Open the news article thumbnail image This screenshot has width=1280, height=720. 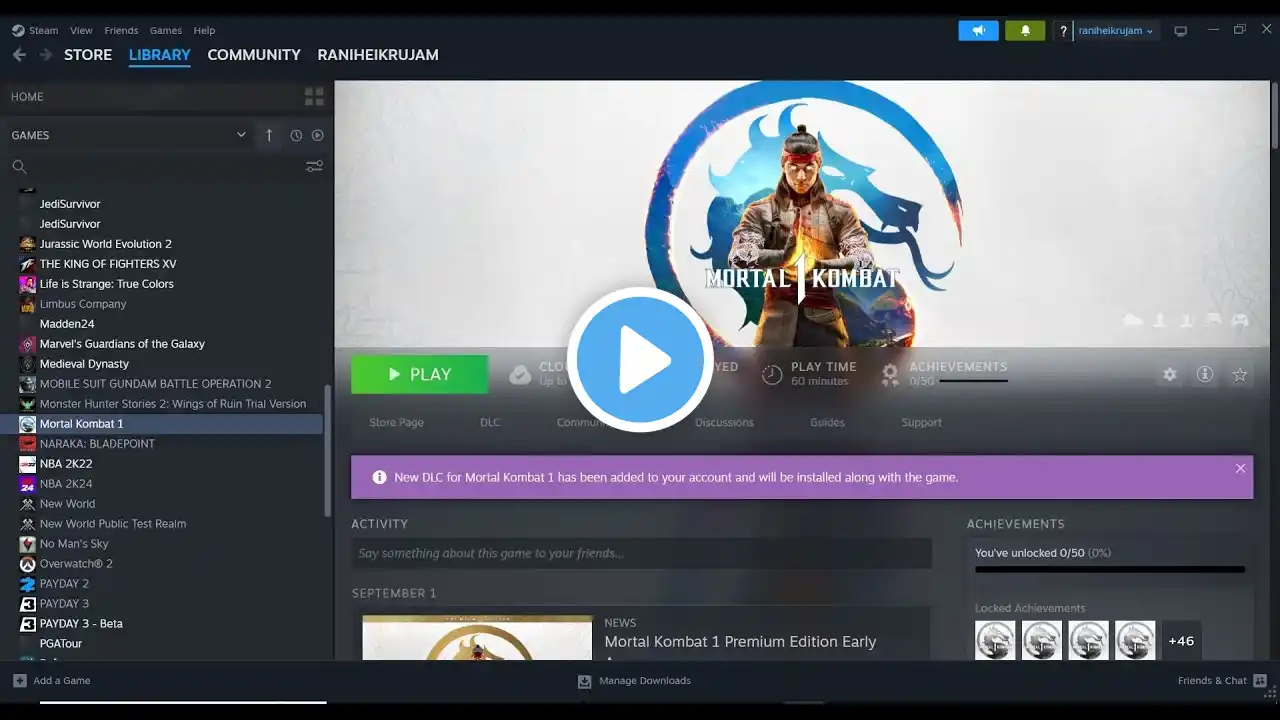point(477,637)
